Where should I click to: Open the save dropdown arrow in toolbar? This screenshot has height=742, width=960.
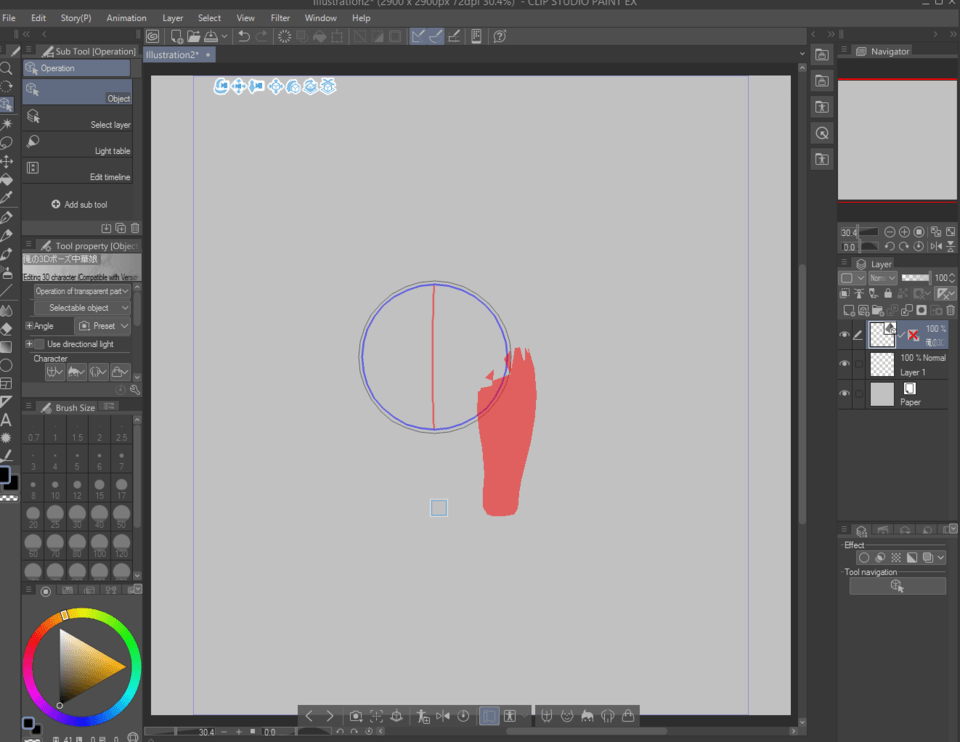(225, 37)
